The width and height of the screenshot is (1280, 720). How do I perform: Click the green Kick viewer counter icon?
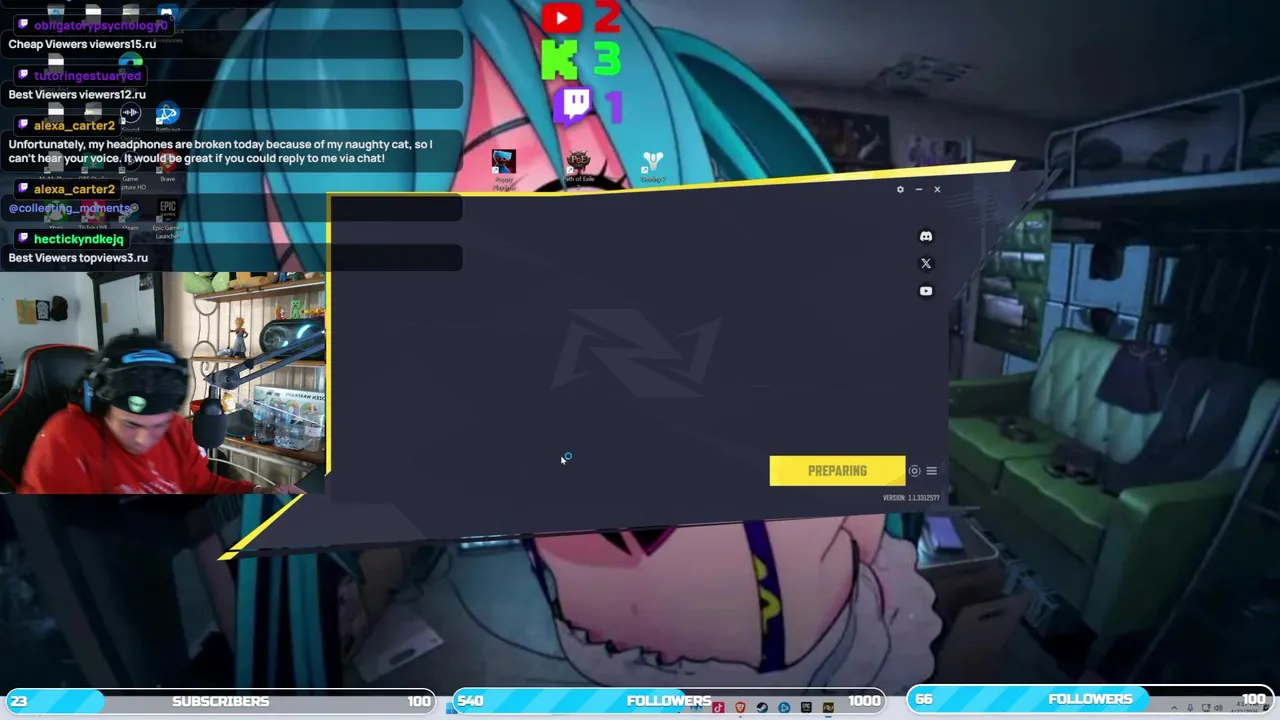tap(559, 61)
